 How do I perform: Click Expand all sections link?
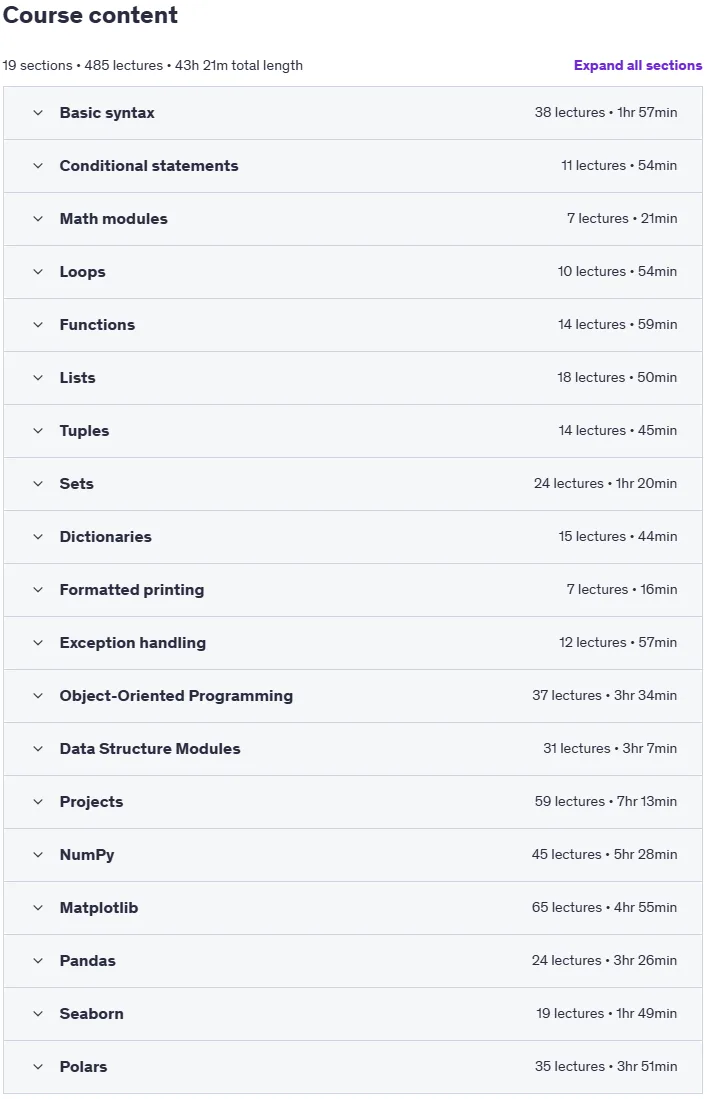638,65
